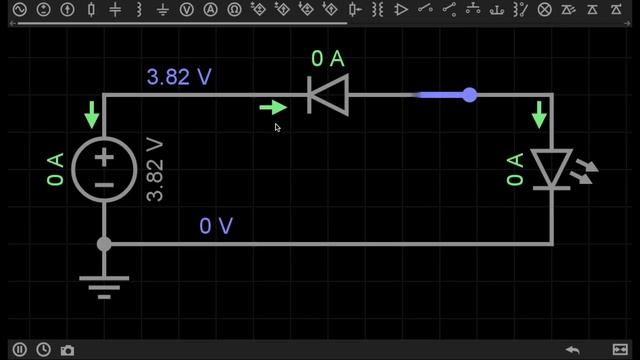The height and width of the screenshot is (360, 640).
Task: Open the simulation time clock settings
Action: [43, 349]
